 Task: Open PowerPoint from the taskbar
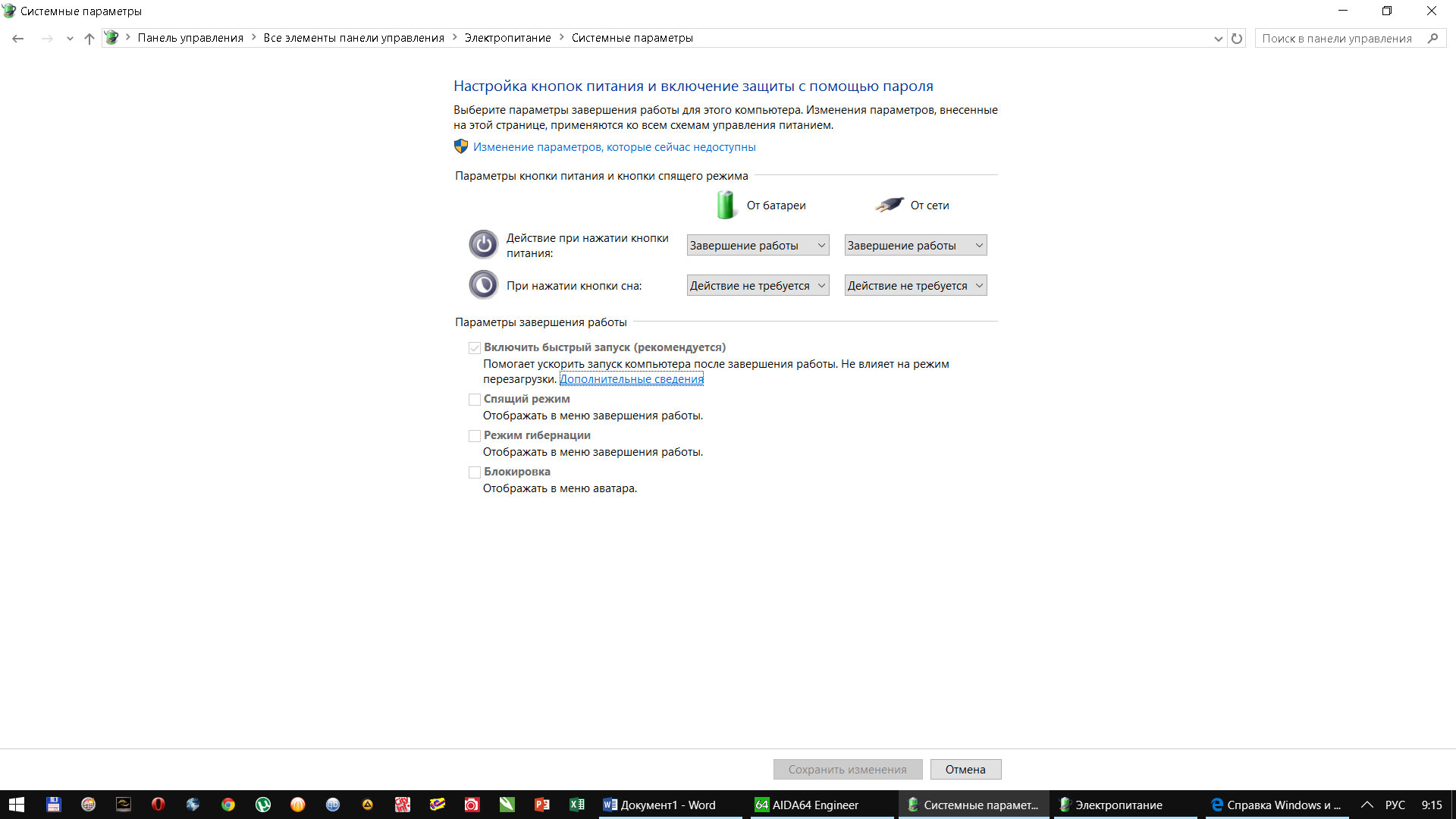click(541, 805)
